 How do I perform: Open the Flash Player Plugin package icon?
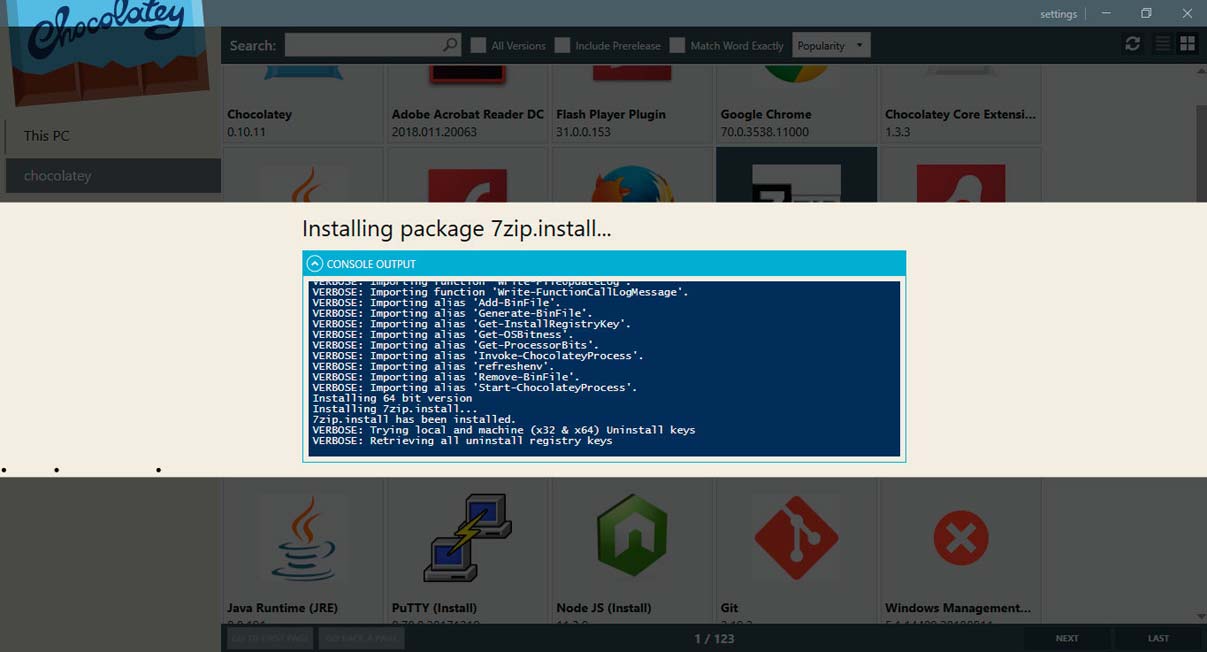631,72
